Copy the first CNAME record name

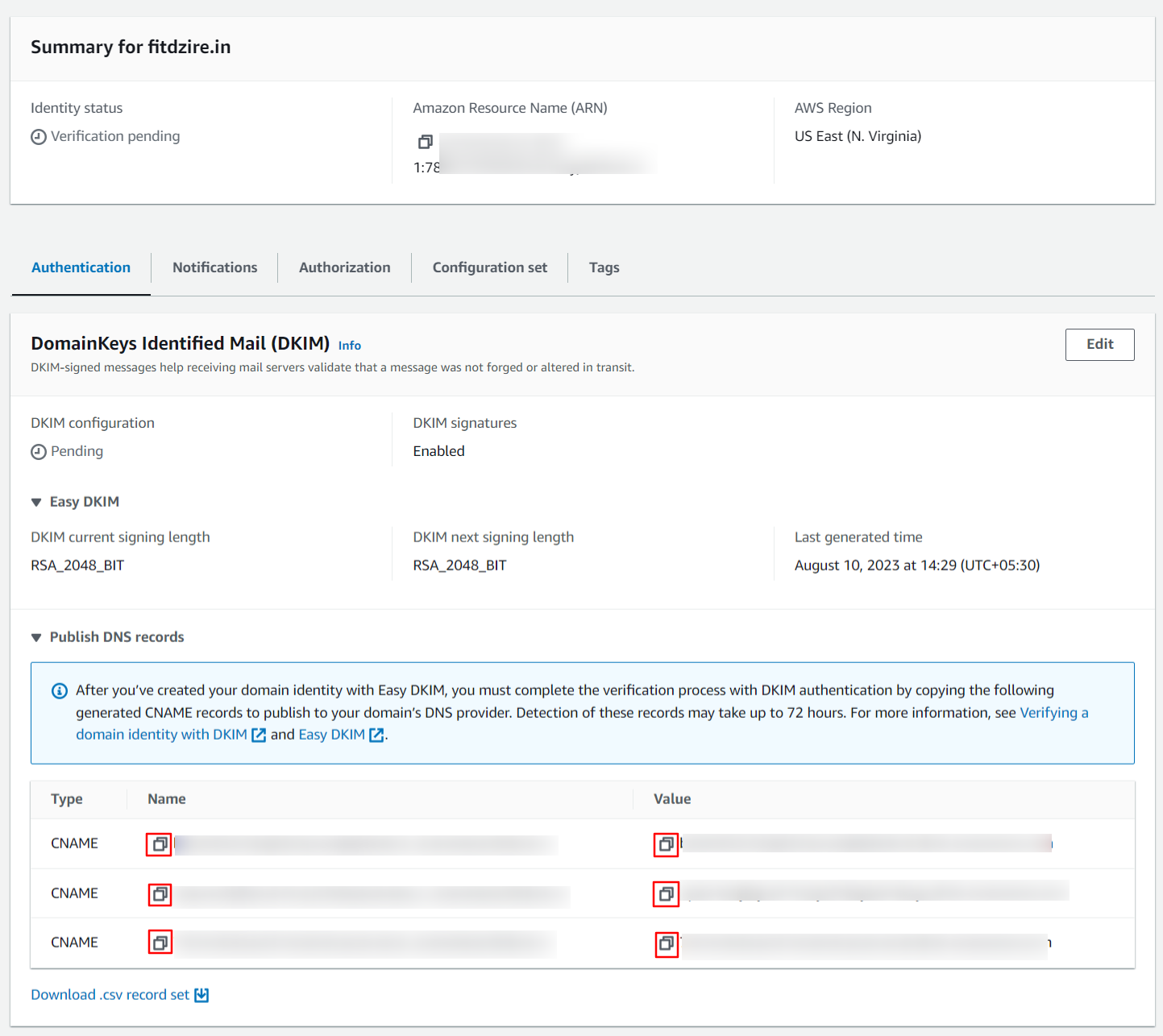[x=160, y=844]
